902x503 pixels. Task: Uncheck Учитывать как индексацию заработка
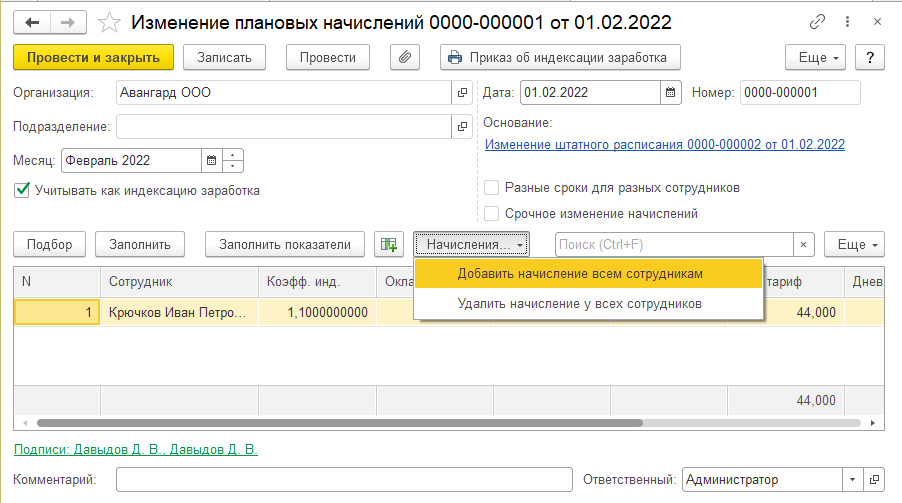click(x=22, y=190)
